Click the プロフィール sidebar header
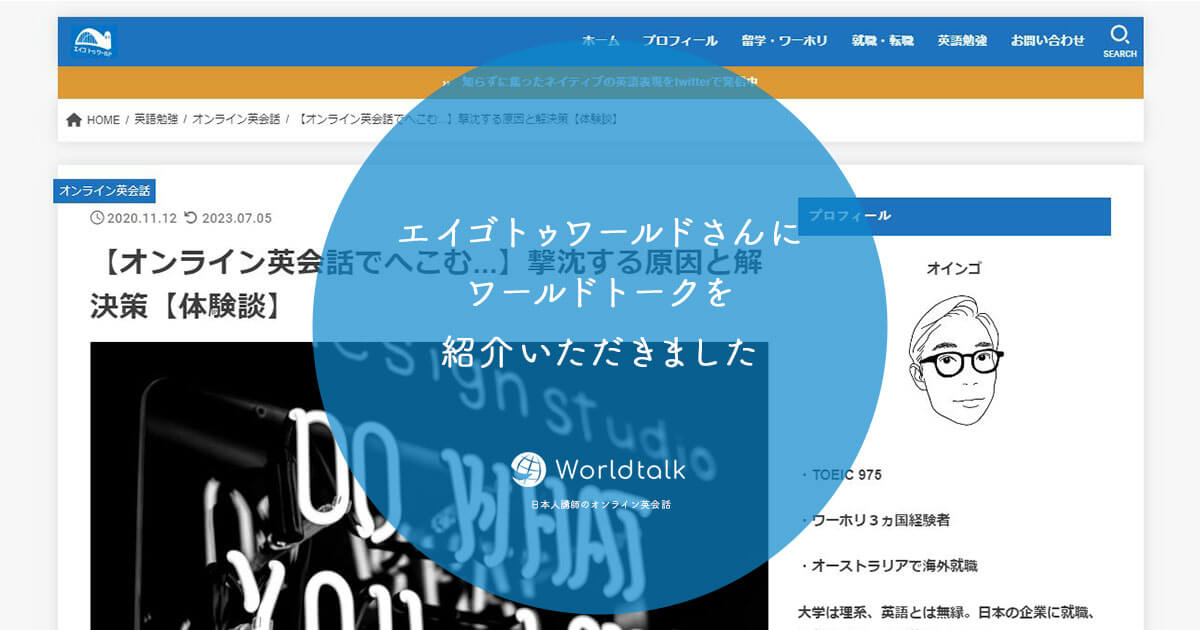This screenshot has width=1200, height=630. 954,216
